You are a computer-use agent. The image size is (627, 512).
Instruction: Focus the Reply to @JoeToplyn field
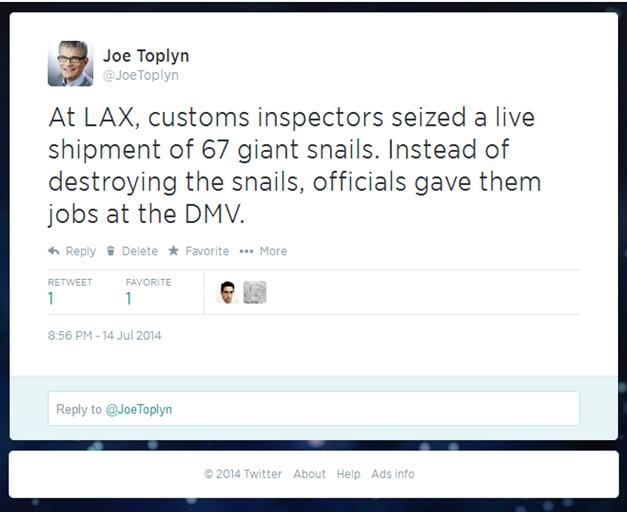[x=314, y=409]
